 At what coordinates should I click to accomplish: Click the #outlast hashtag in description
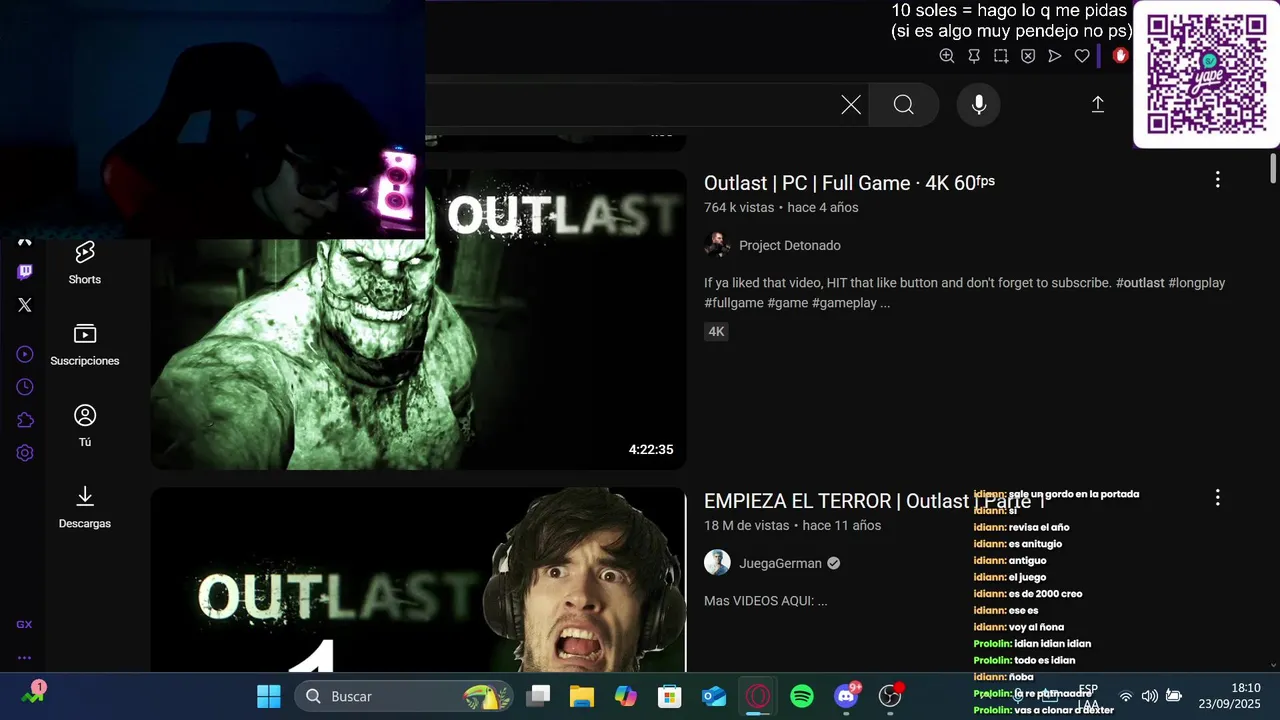1140,283
